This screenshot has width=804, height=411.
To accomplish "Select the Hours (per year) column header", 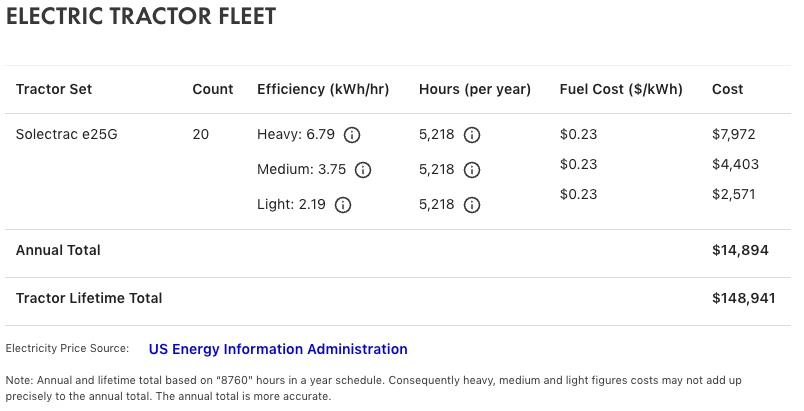I will click(x=475, y=89).
